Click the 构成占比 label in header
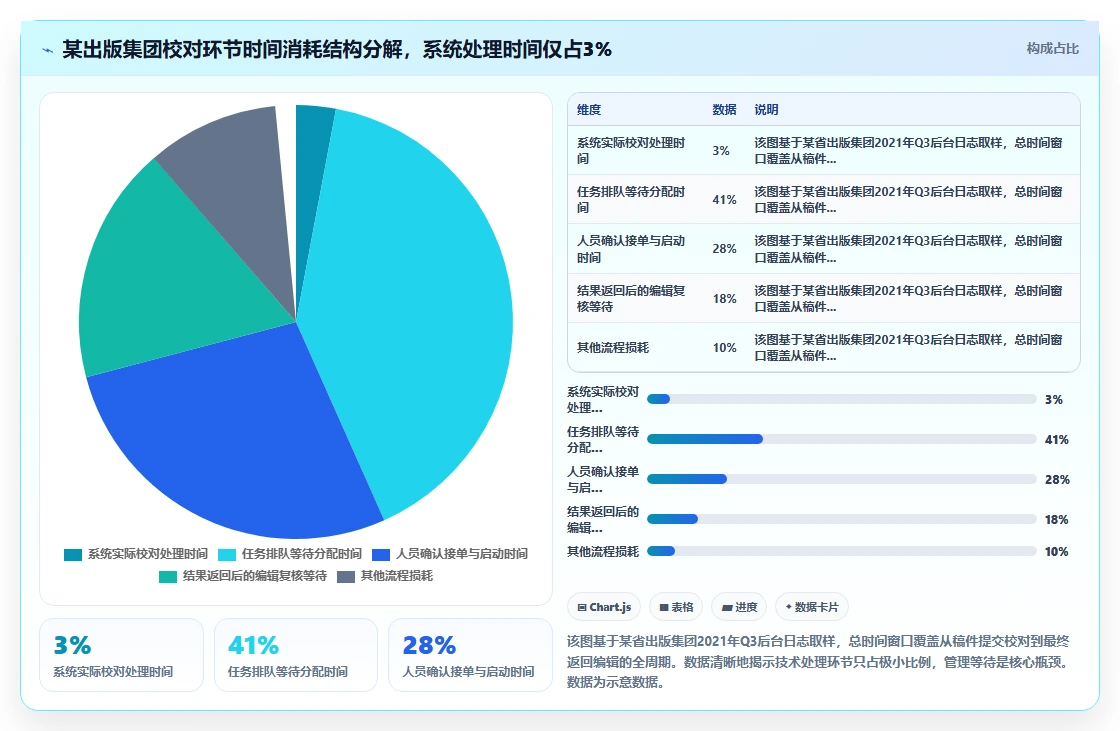Screen dimensions: 1120x731 pyautogui.click(x=1052, y=49)
